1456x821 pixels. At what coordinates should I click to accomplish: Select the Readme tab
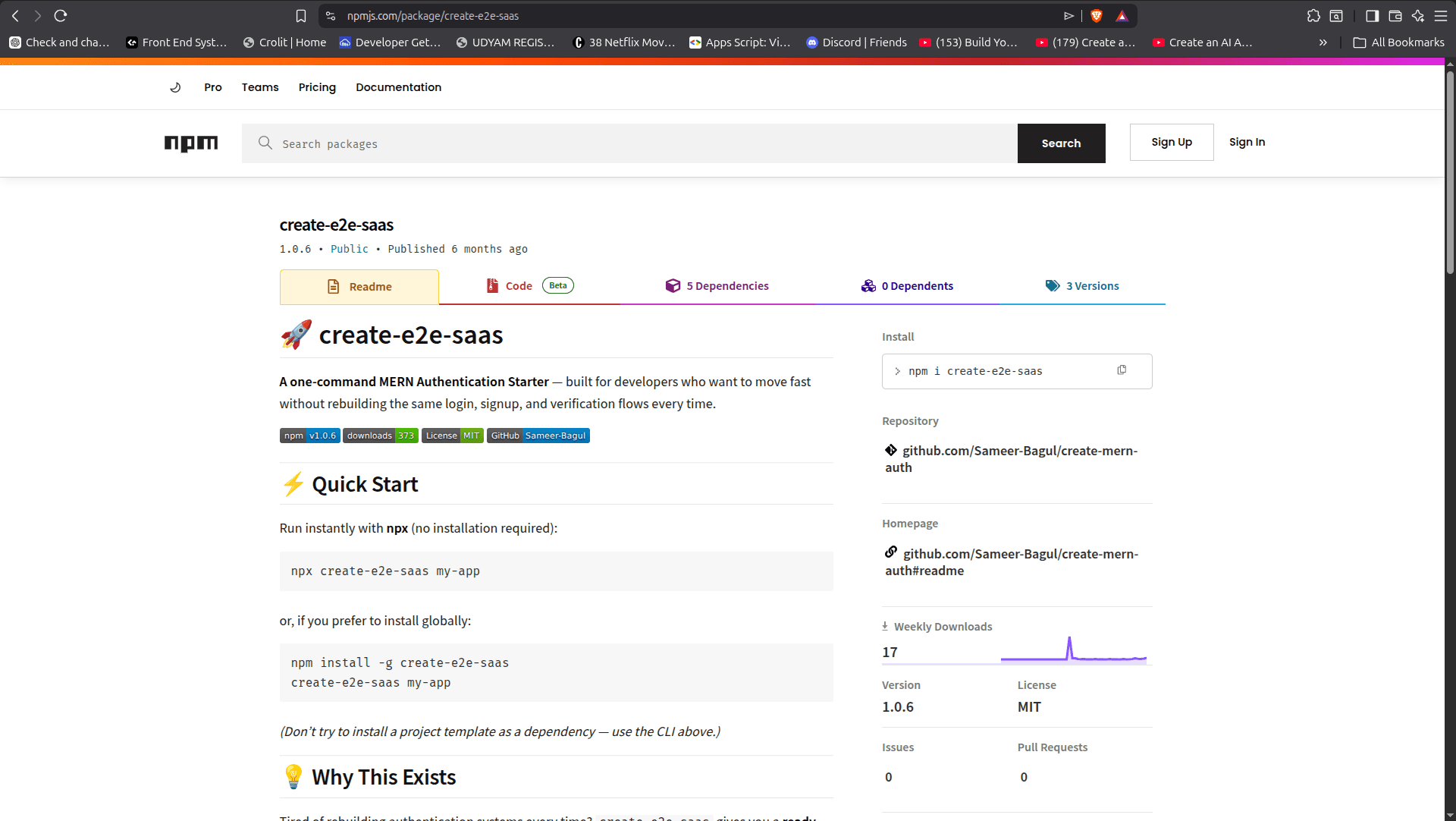pyautogui.click(x=359, y=287)
